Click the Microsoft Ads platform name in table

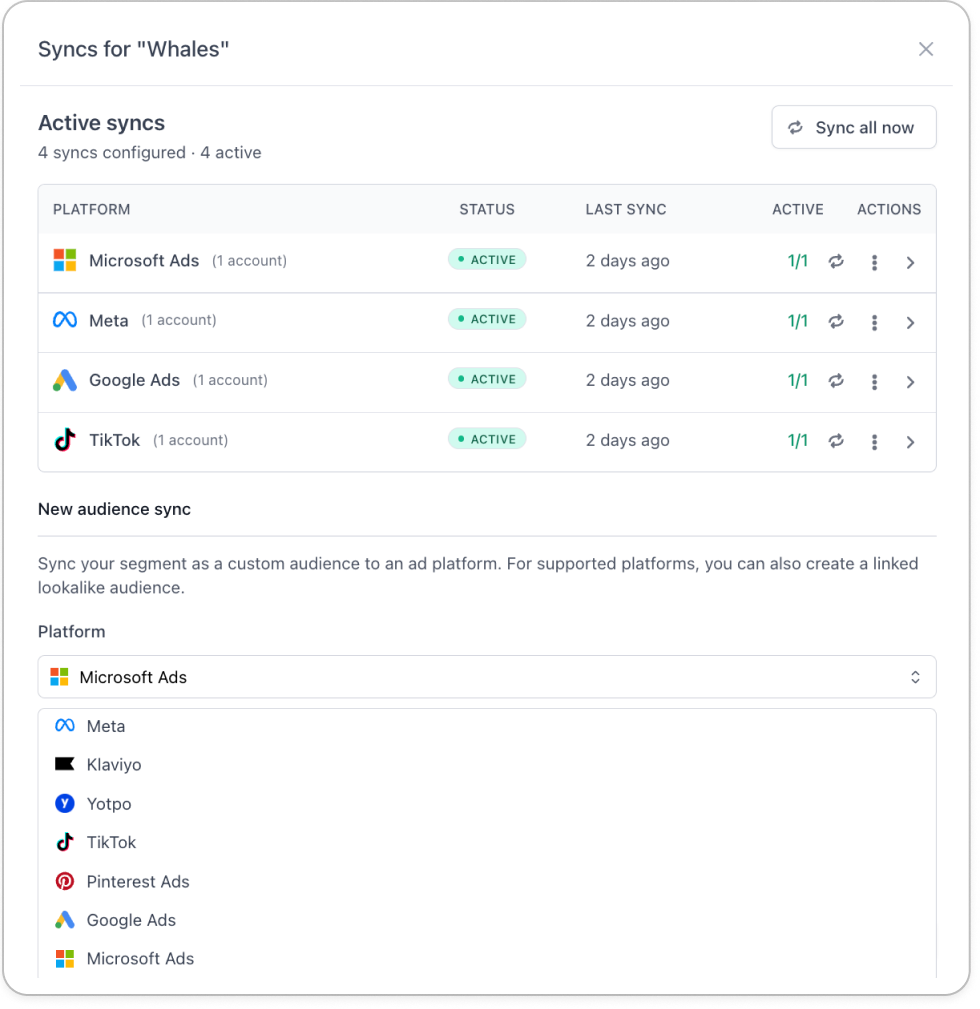[144, 261]
